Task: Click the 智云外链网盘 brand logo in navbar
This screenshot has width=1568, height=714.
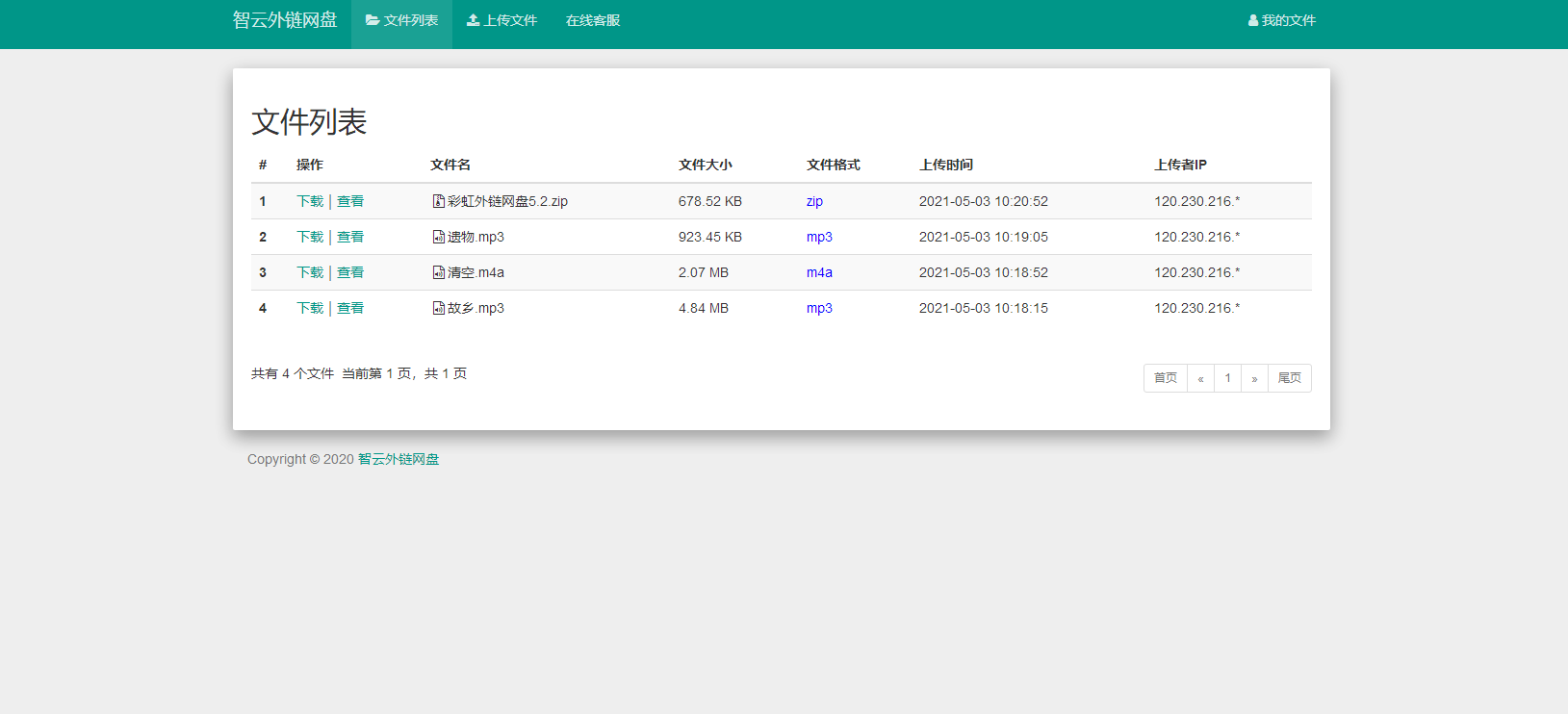Action: pyautogui.click(x=285, y=20)
